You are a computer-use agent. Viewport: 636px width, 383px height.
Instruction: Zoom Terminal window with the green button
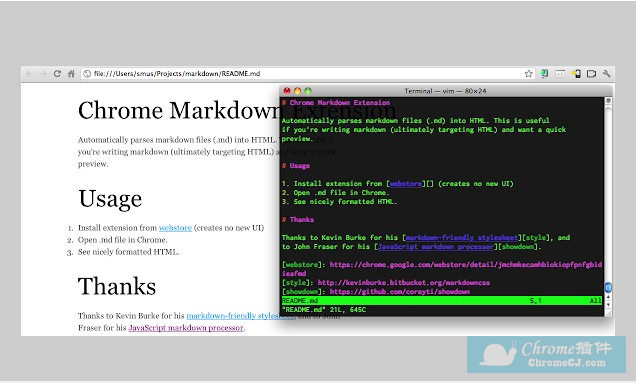(x=308, y=91)
